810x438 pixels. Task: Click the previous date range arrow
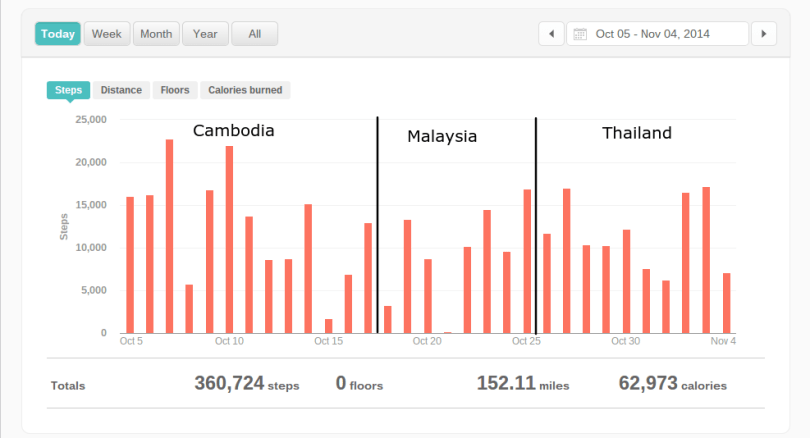(x=551, y=34)
